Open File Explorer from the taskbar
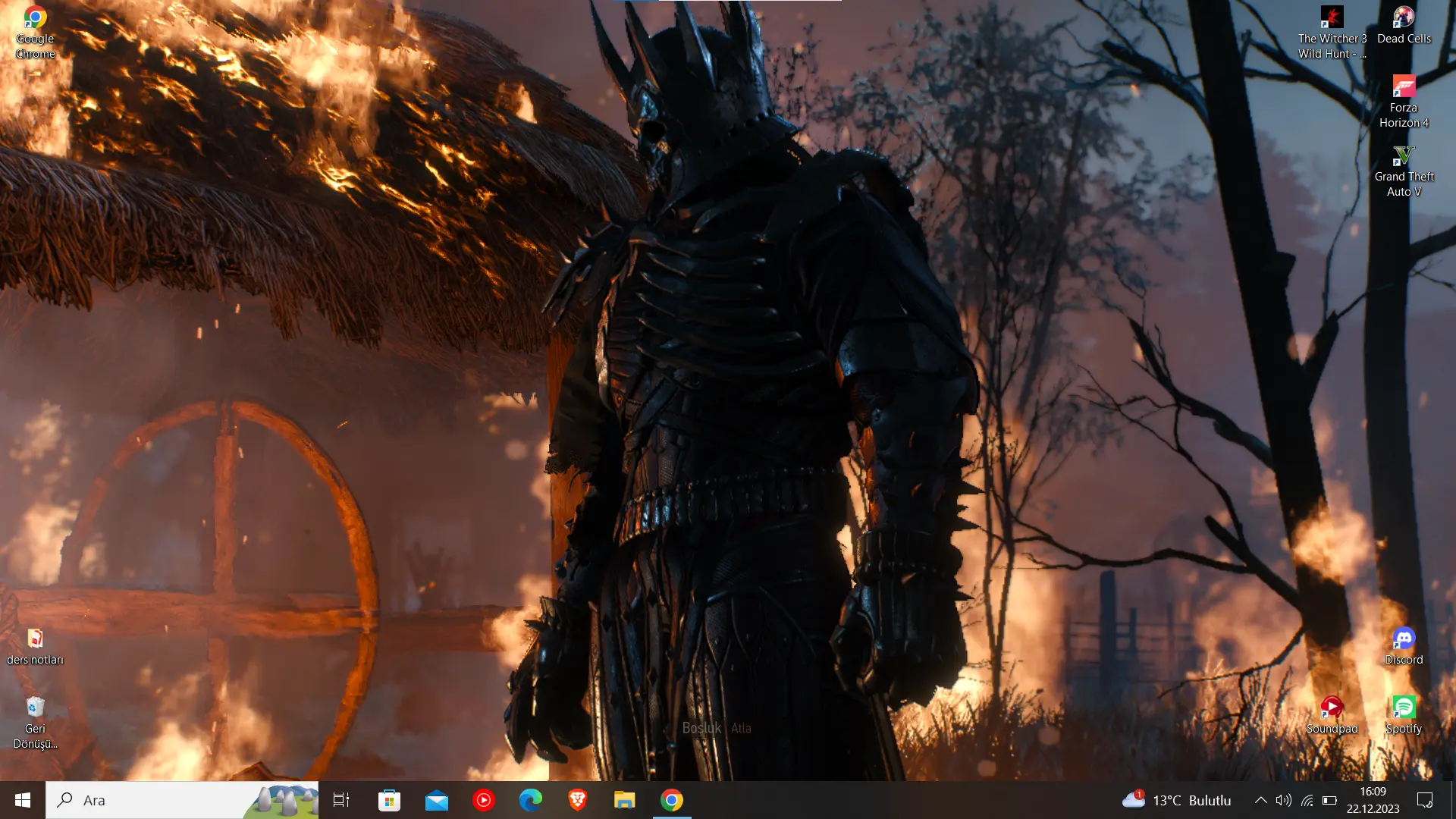 pos(624,800)
